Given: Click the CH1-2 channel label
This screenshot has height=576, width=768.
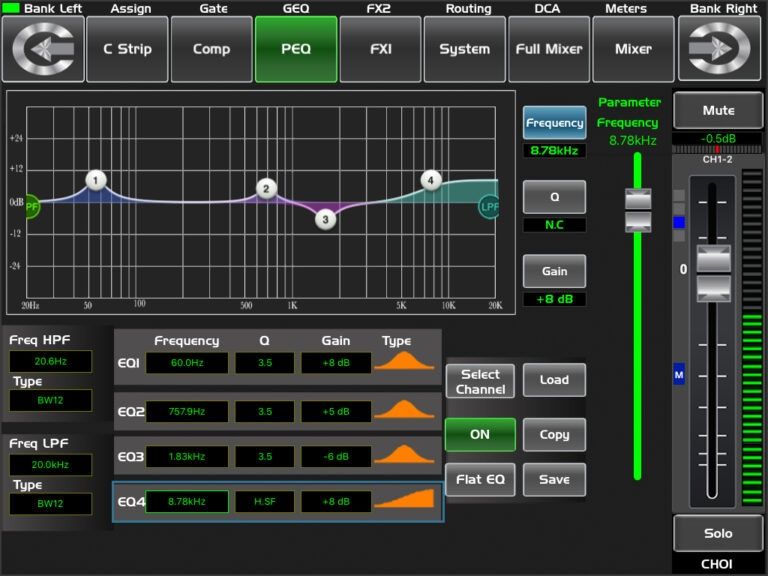Looking at the screenshot, I should (718, 160).
